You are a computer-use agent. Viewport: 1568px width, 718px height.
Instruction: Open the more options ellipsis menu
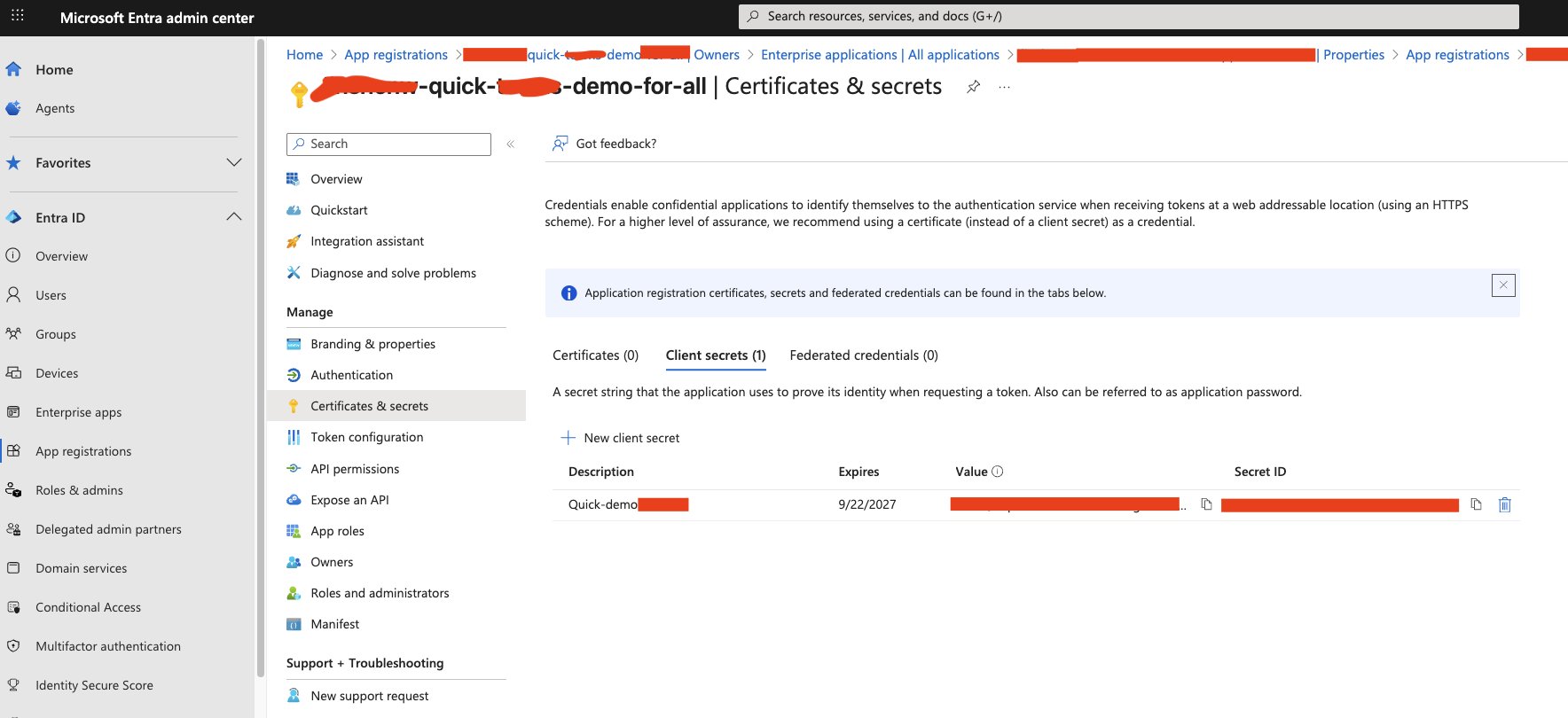1004,87
